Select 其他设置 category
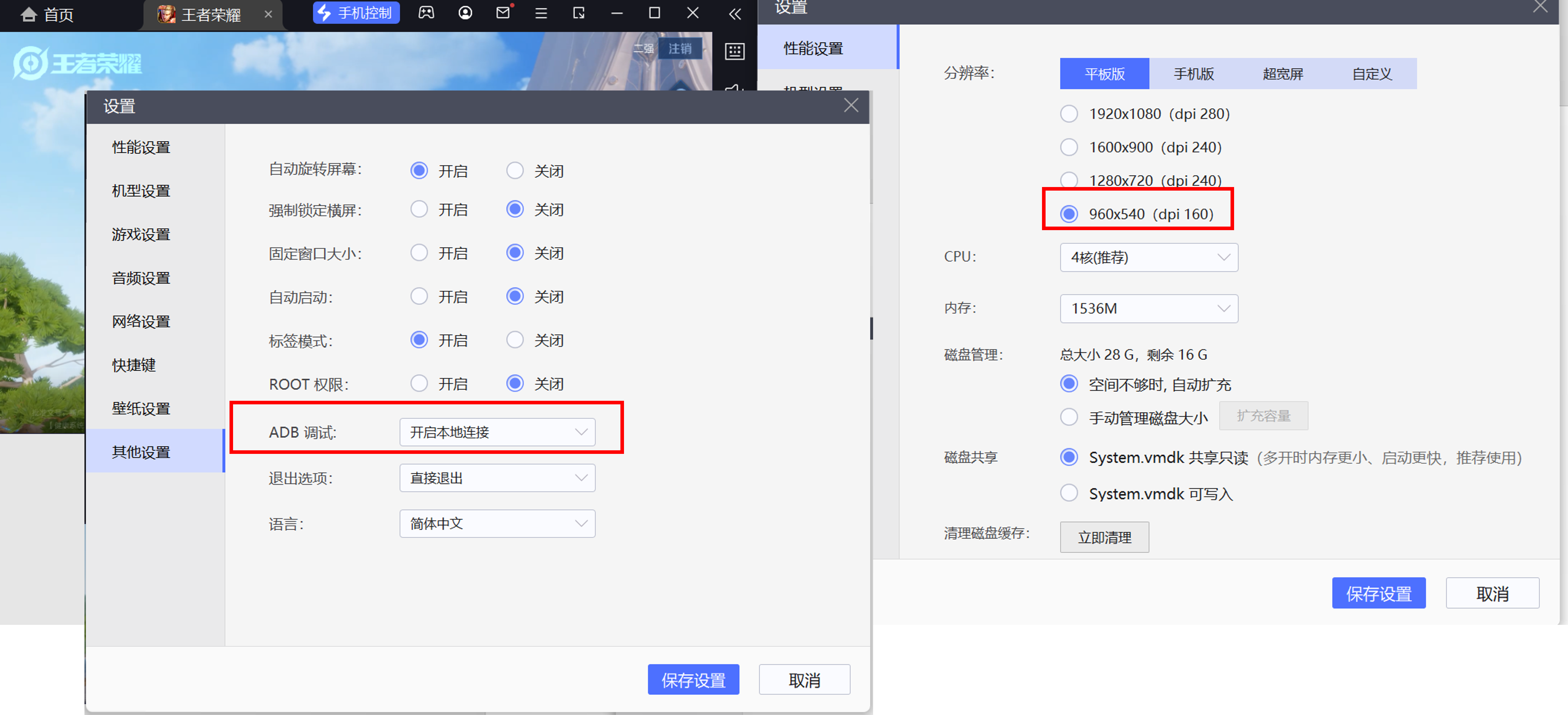Image resolution: width=1568 pixels, height=715 pixels. [x=155, y=451]
